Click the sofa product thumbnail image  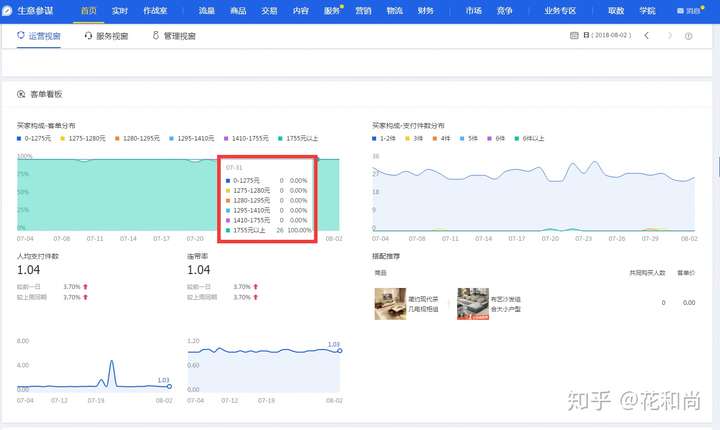click(473, 302)
